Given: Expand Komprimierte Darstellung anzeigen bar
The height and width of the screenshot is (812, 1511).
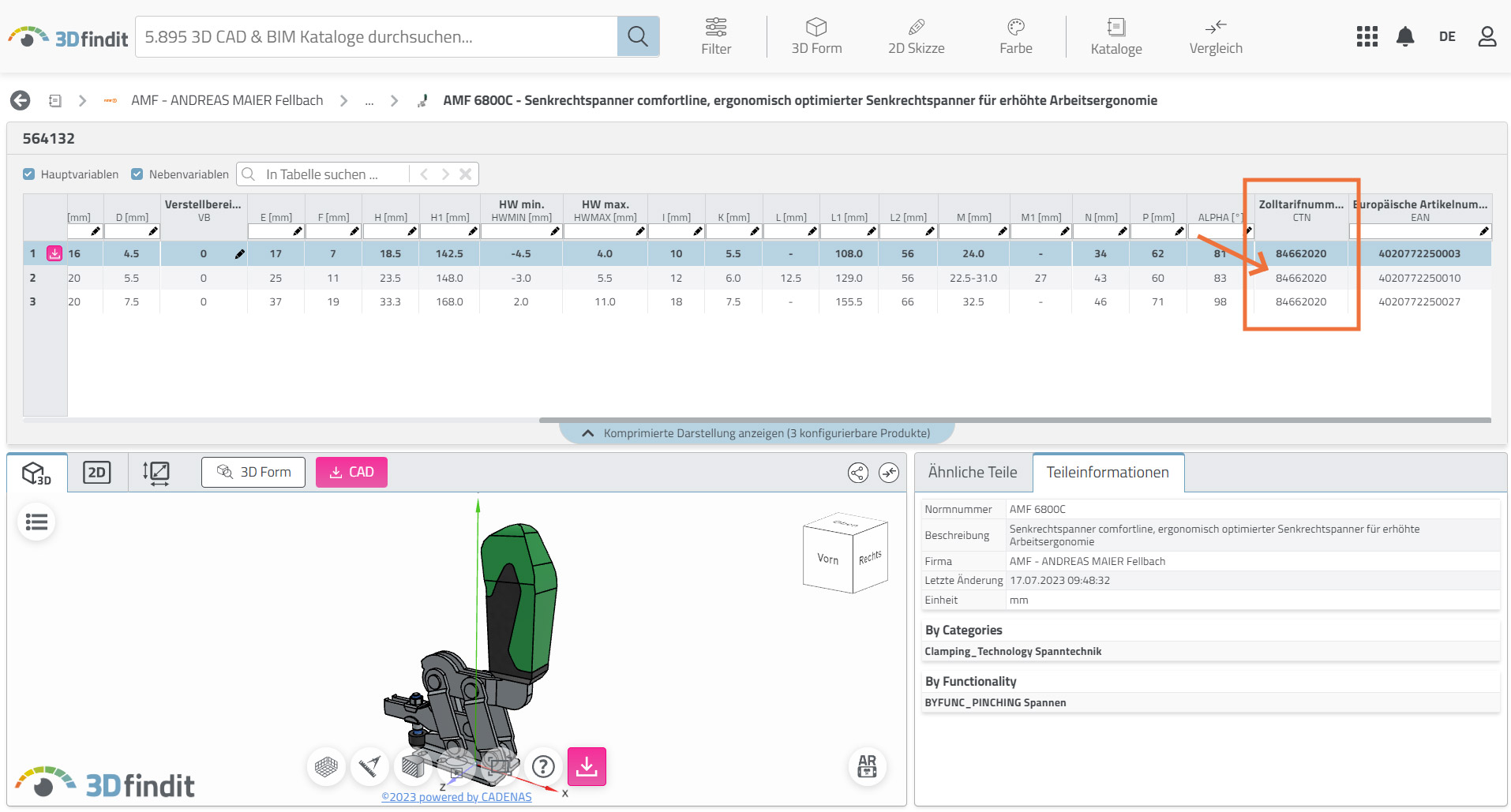Looking at the screenshot, I should point(756,433).
